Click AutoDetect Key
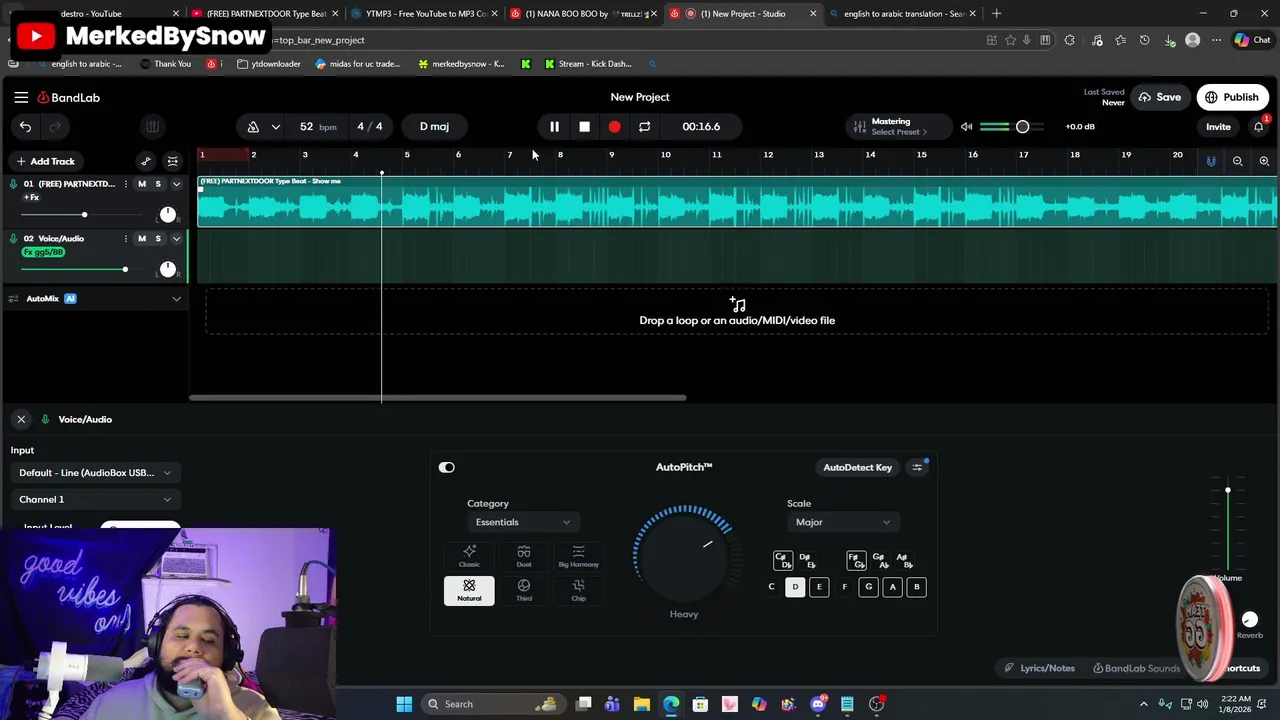 (x=857, y=467)
